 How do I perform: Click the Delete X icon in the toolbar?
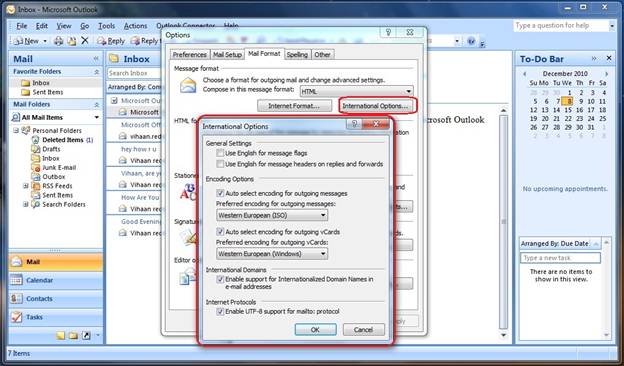pyautogui.click(x=84, y=41)
